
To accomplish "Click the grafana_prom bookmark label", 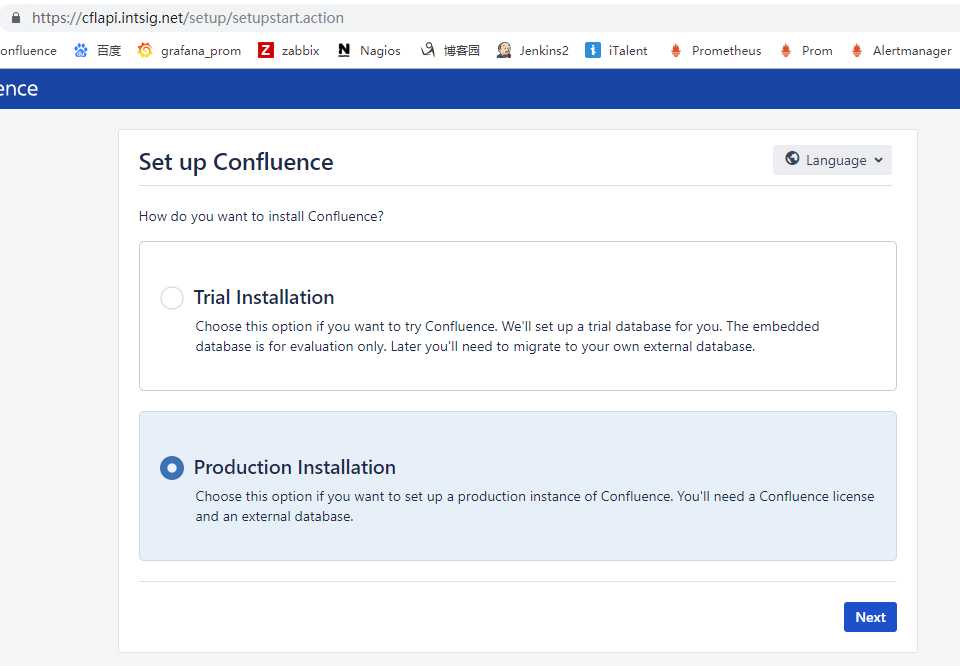I will pyautogui.click(x=201, y=51).
